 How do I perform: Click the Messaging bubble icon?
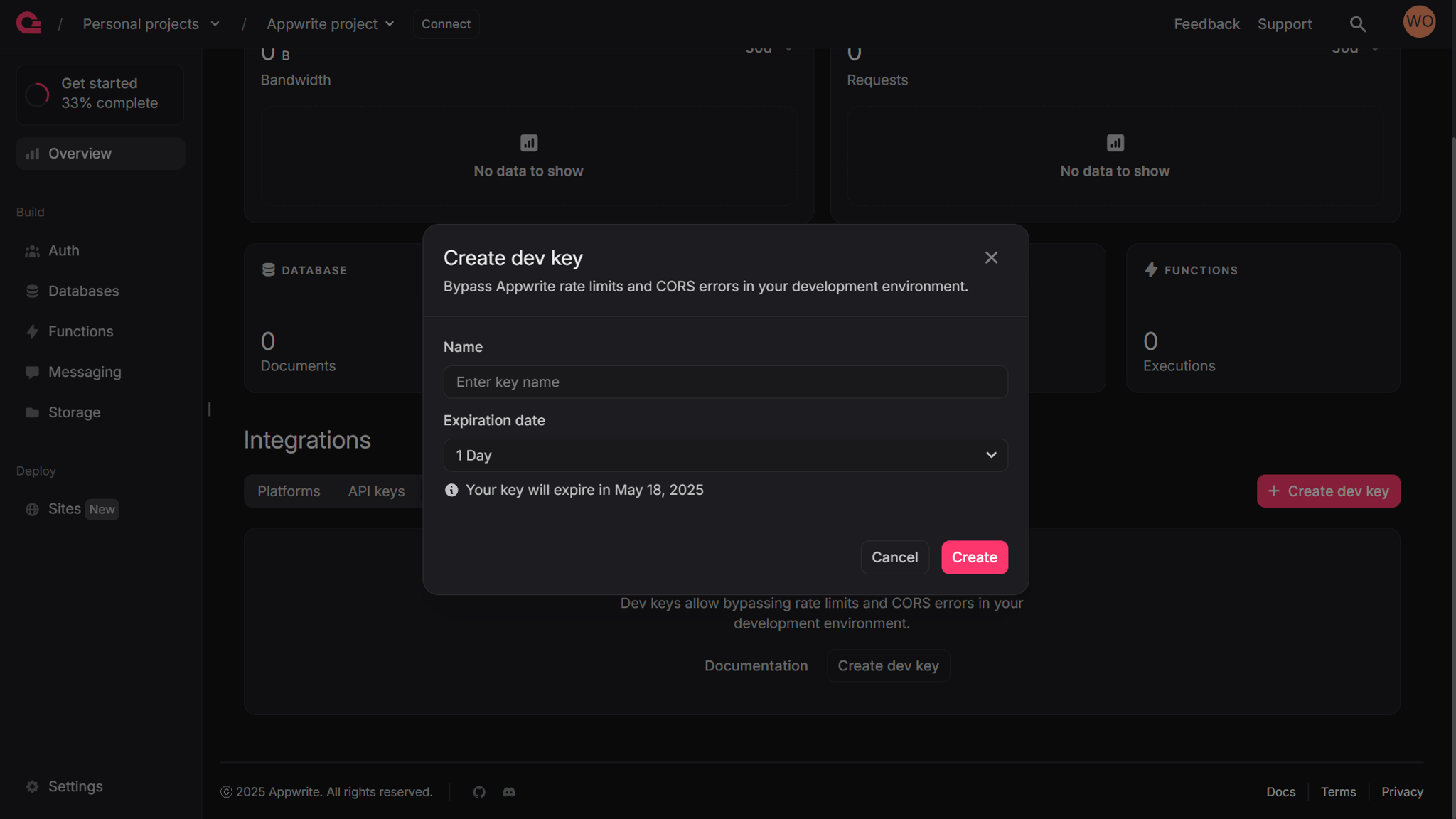[32, 372]
